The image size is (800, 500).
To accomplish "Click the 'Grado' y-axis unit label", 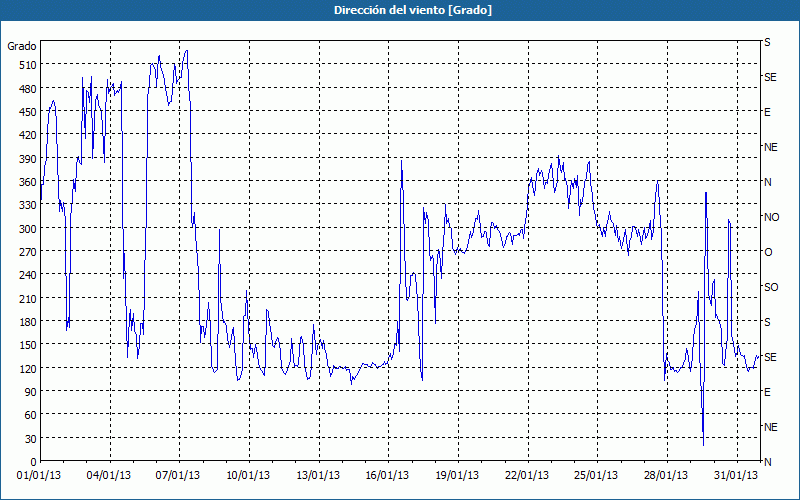I will tap(22, 46).
